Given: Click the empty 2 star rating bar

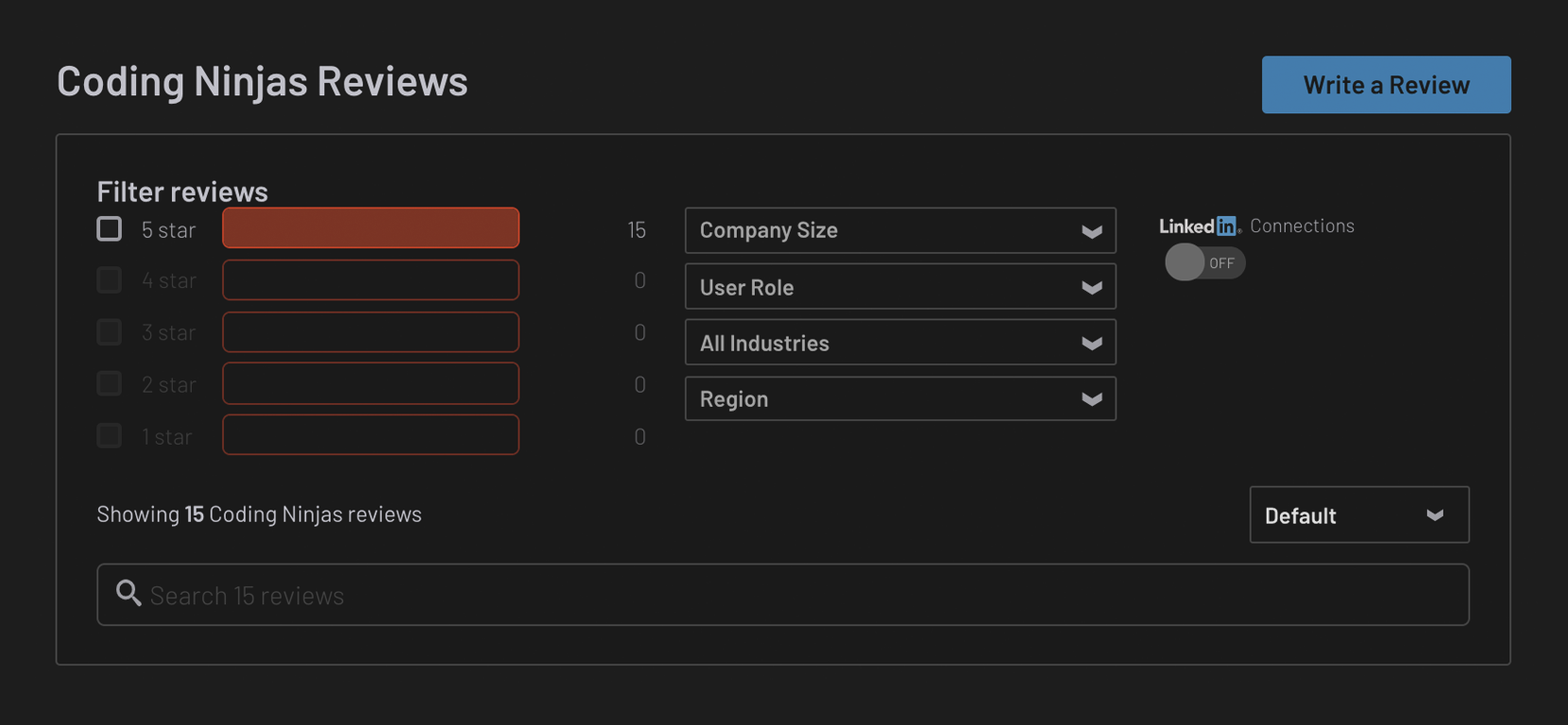Looking at the screenshot, I should coord(370,383).
